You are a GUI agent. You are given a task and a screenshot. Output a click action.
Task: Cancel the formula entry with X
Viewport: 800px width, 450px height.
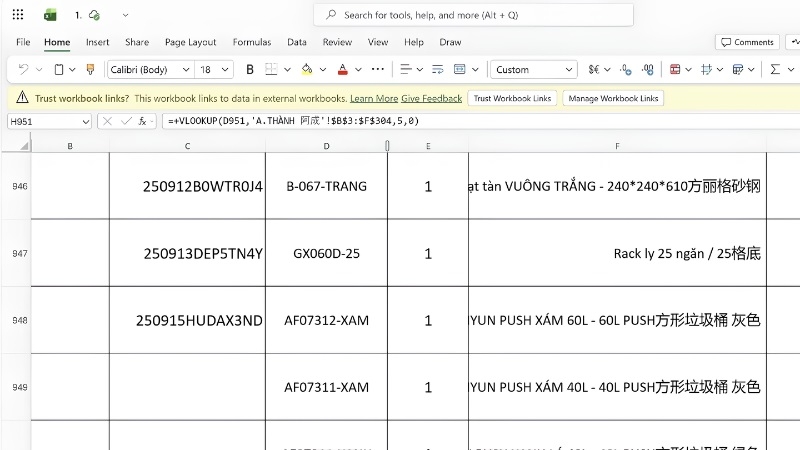coord(107,121)
